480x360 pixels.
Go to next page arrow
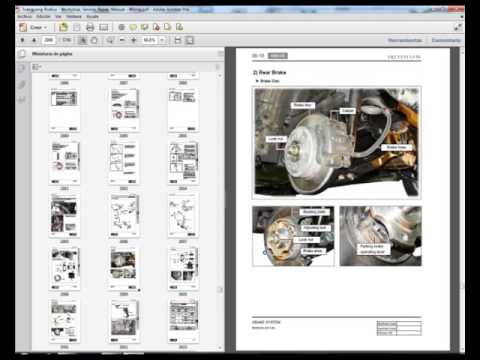(x=34, y=40)
